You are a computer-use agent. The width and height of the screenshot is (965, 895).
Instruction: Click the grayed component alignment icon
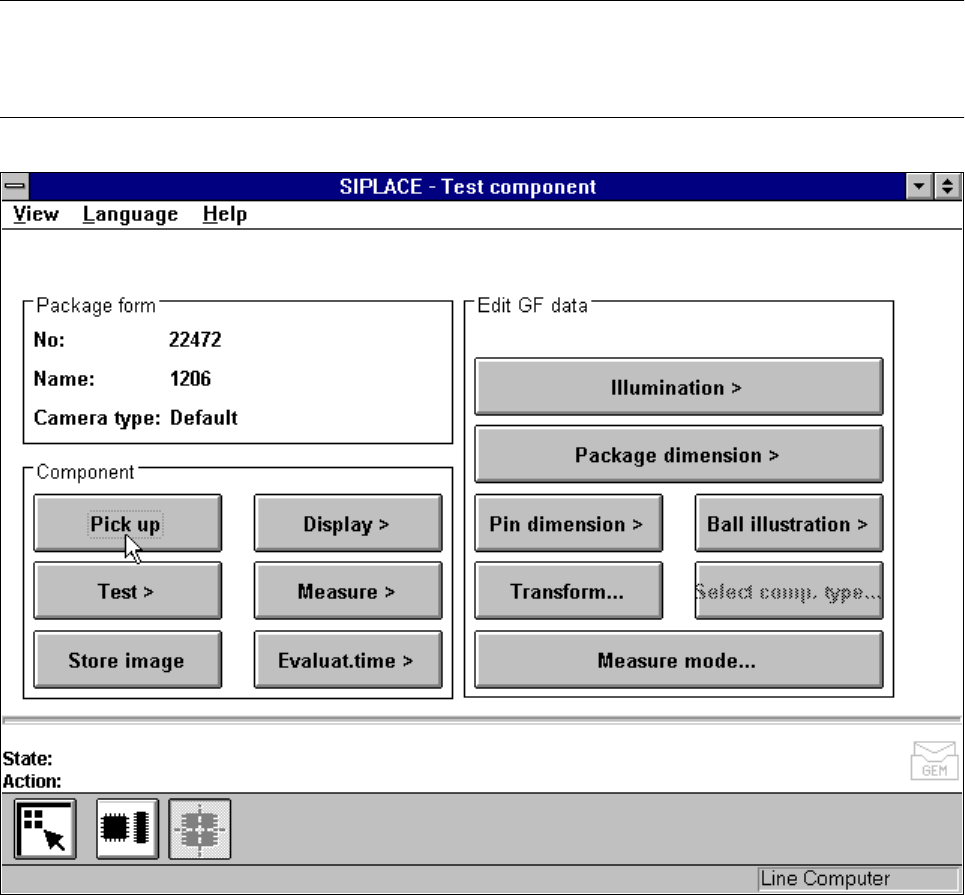tap(200, 829)
